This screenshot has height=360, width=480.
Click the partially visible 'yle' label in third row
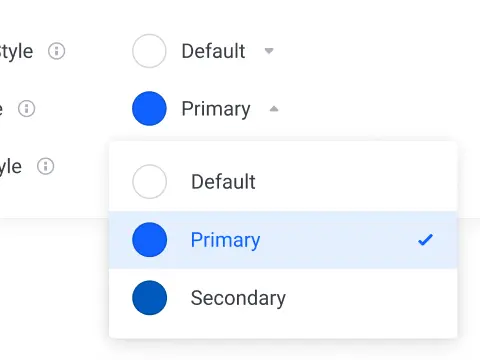tap(11, 167)
